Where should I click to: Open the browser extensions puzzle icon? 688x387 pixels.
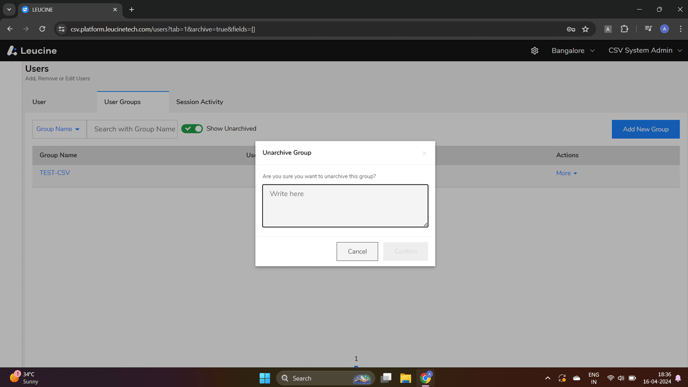[624, 29]
